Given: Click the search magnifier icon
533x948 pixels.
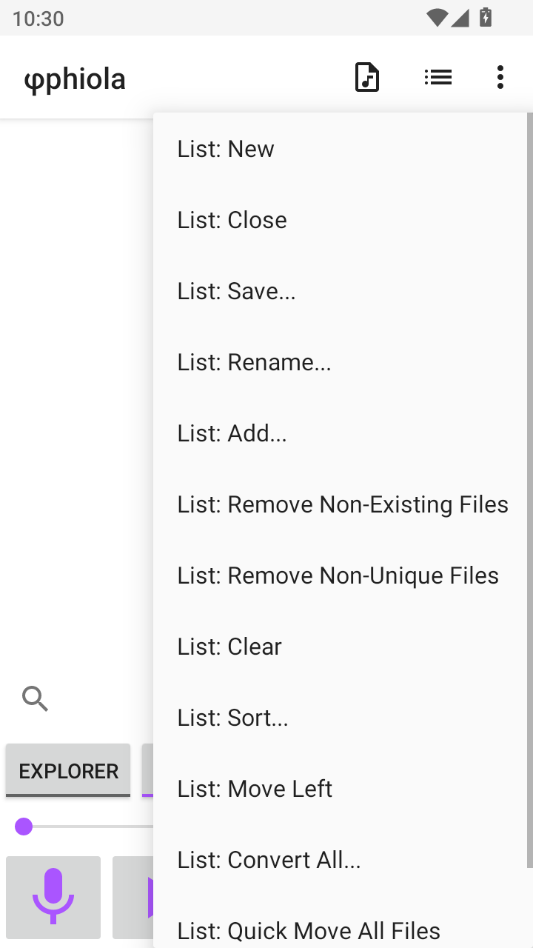Looking at the screenshot, I should pos(35,700).
